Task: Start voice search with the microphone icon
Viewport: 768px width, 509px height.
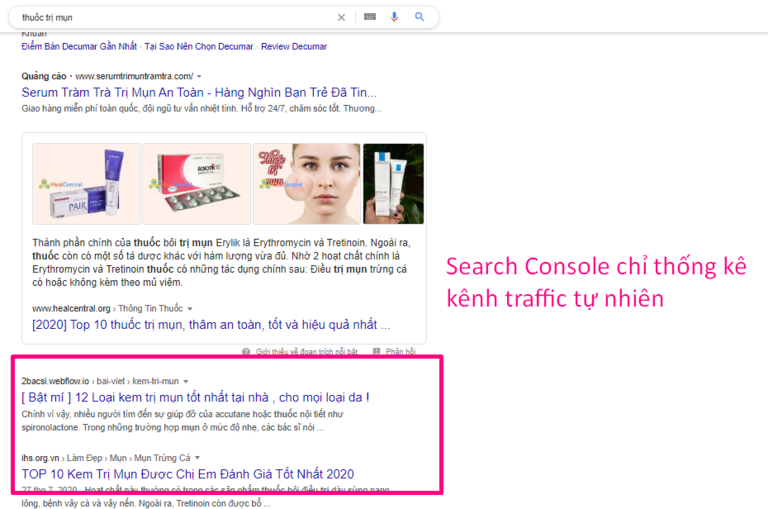Action: click(x=395, y=17)
